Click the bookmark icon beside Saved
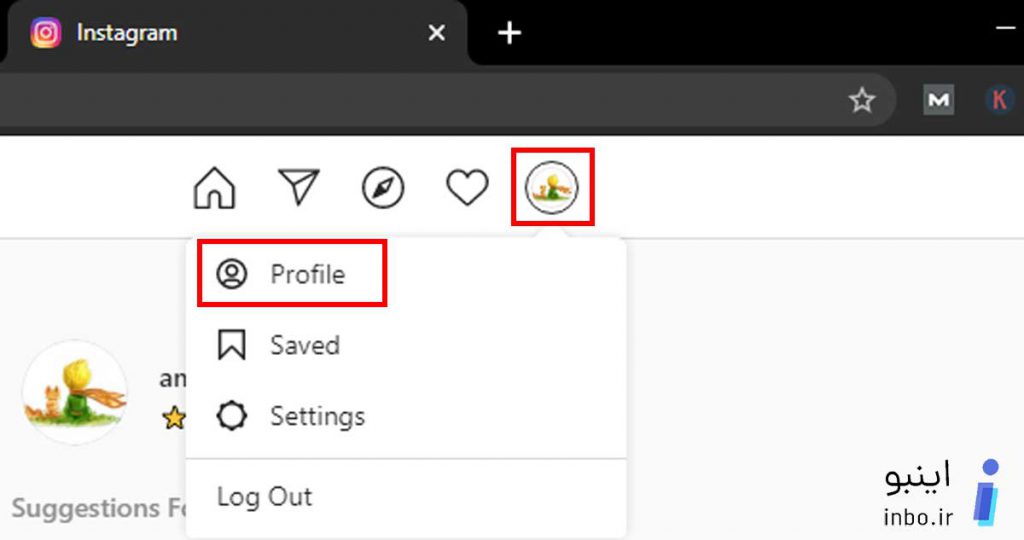This screenshot has width=1024, height=540. pyautogui.click(x=232, y=345)
